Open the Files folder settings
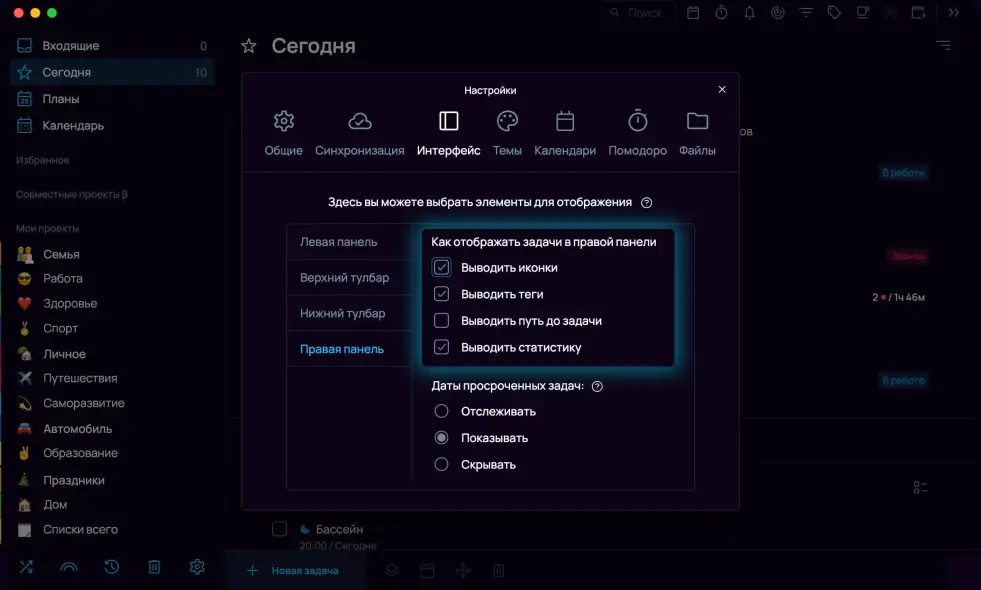This screenshot has height=590, width=981. point(697,122)
